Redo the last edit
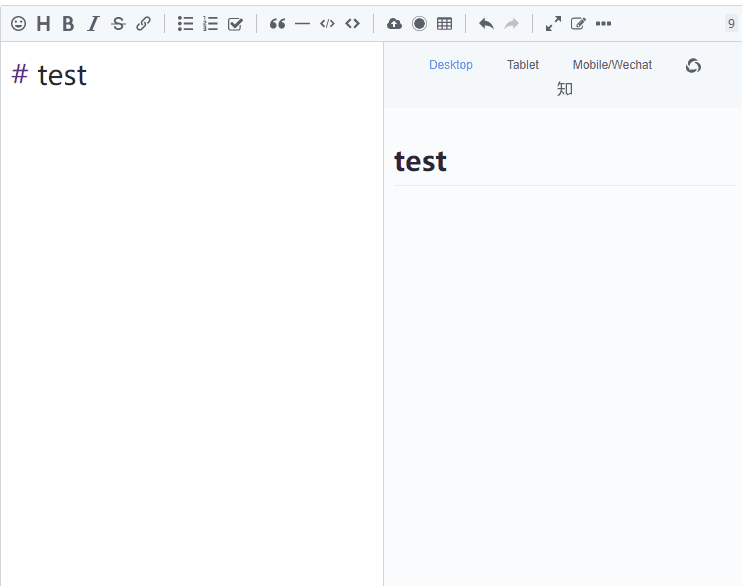The height and width of the screenshot is (586, 742). click(x=511, y=24)
